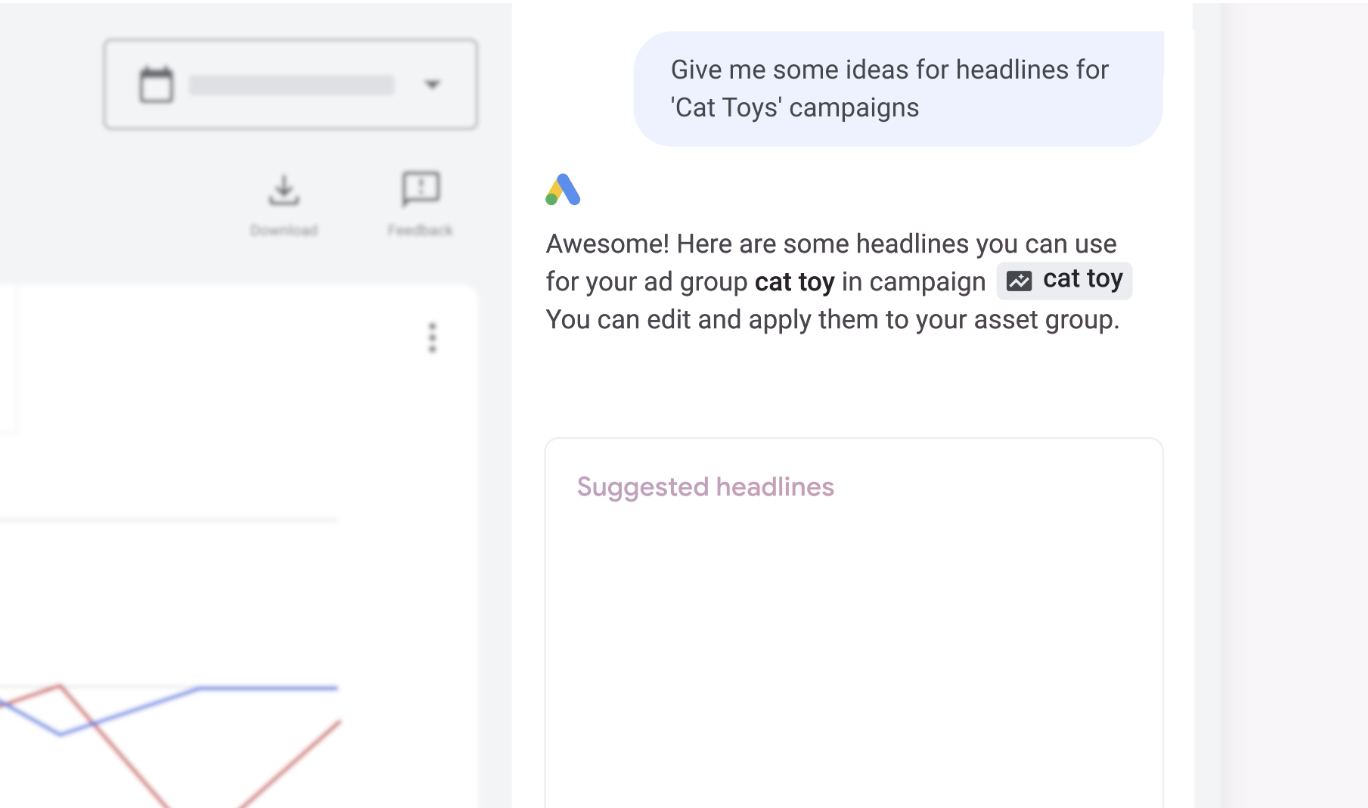The image size is (1368, 808).
Task: Select the Download icon above the chart
Action: click(x=284, y=190)
